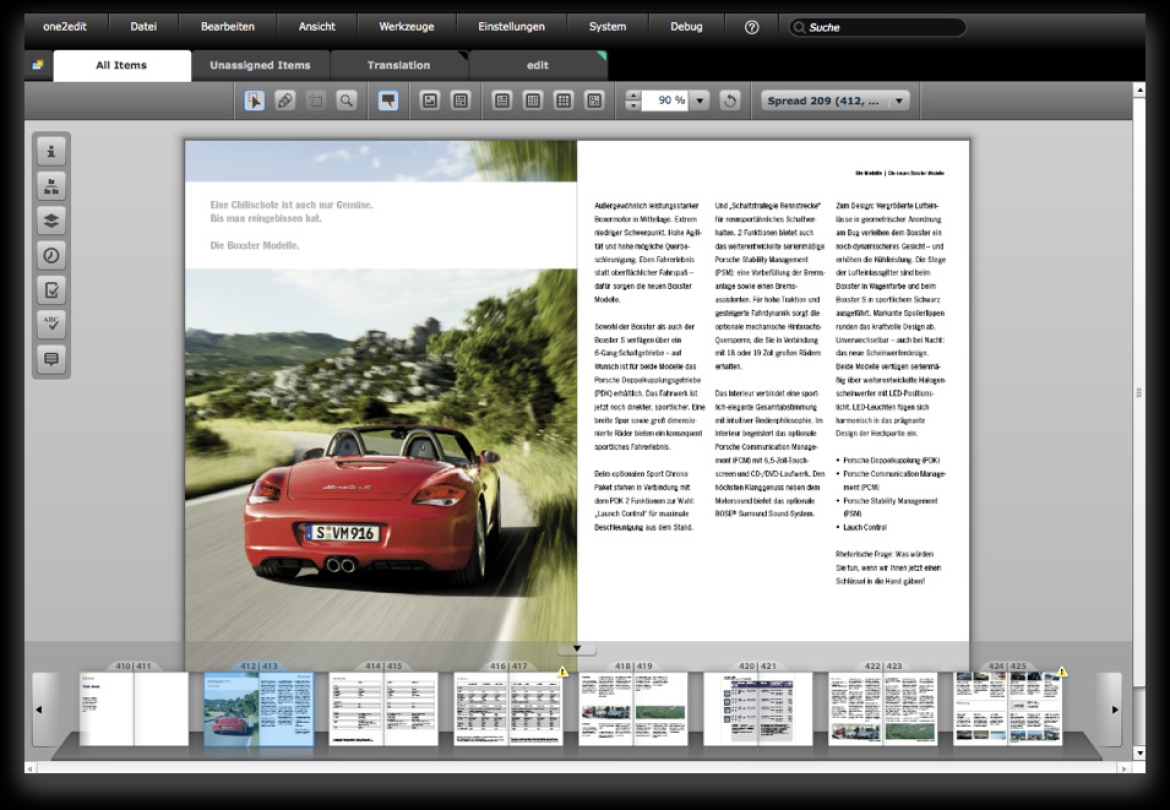This screenshot has height=810, width=1170.
Task: Open the Datei menu
Action: [x=143, y=27]
